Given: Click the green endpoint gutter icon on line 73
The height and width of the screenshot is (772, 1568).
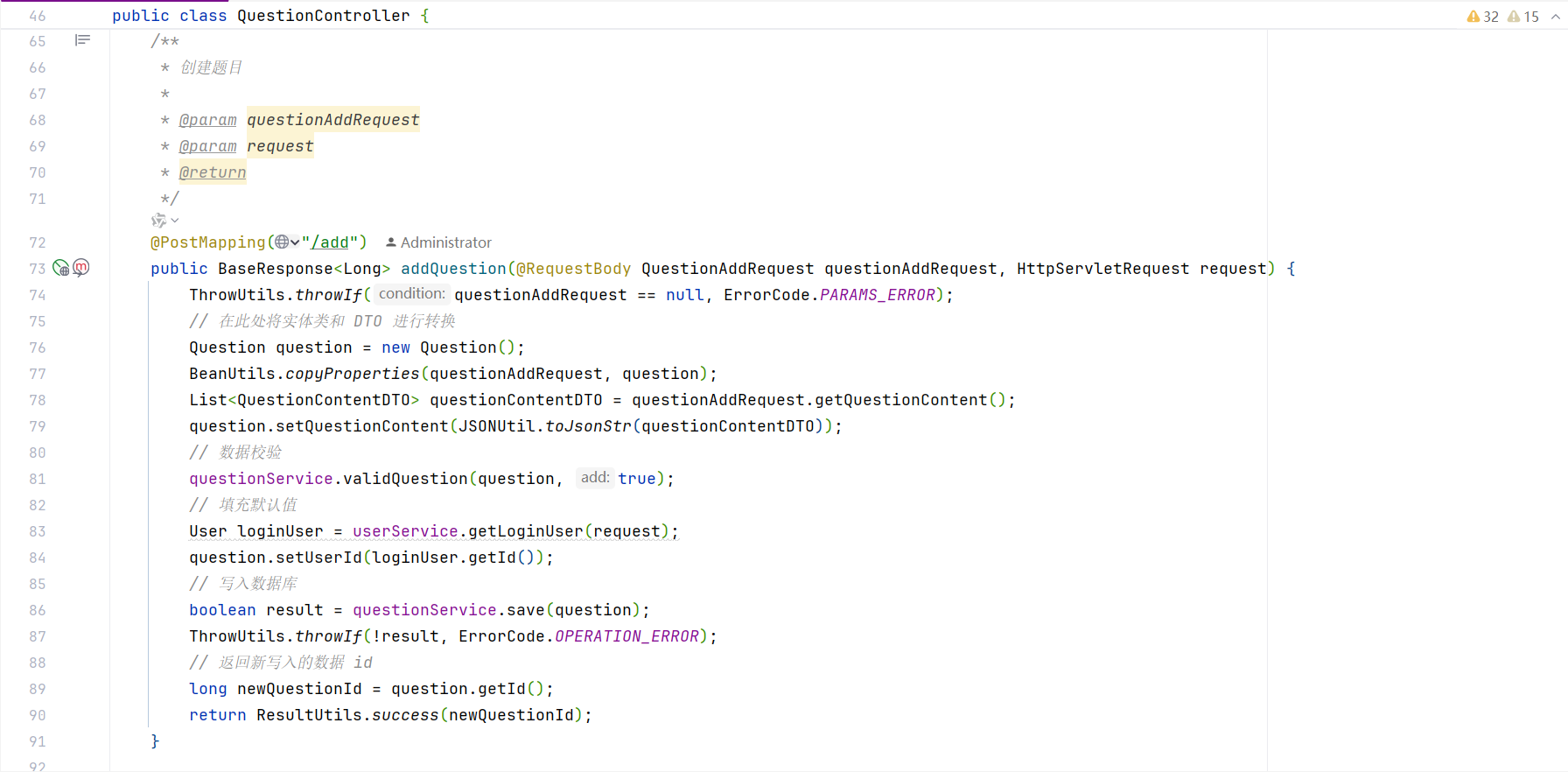Looking at the screenshot, I should click(x=61, y=268).
